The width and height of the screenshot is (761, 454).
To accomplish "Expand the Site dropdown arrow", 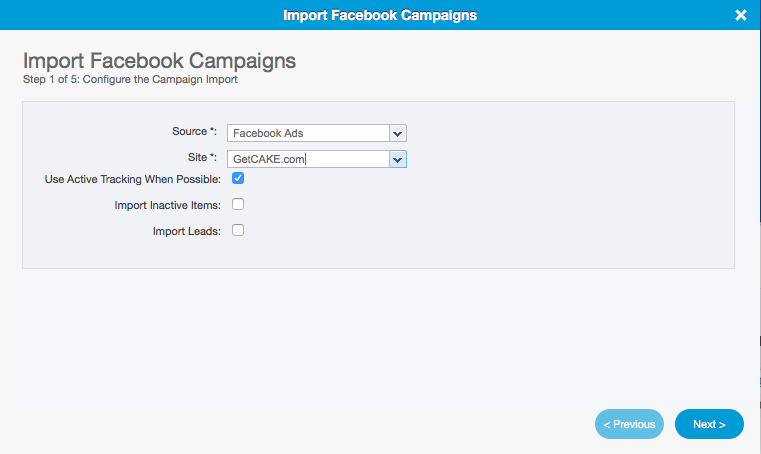I will pyautogui.click(x=397, y=158).
